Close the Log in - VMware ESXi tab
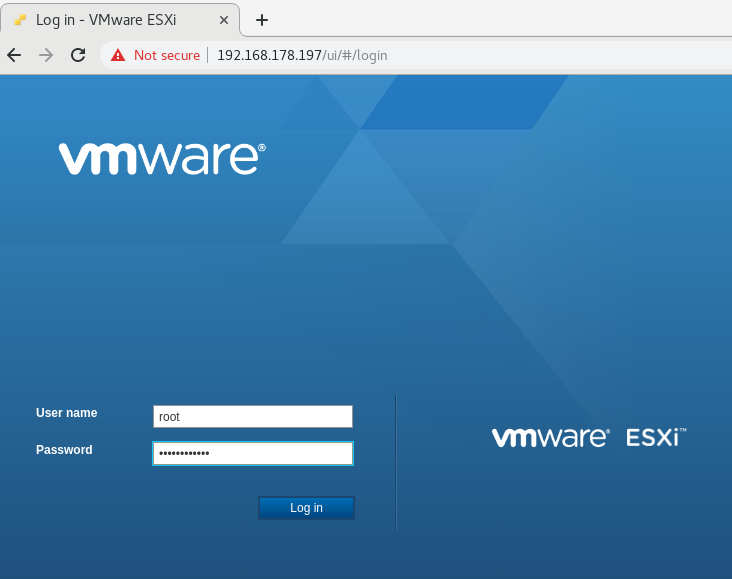This screenshot has height=579, width=732. point(224,20)
